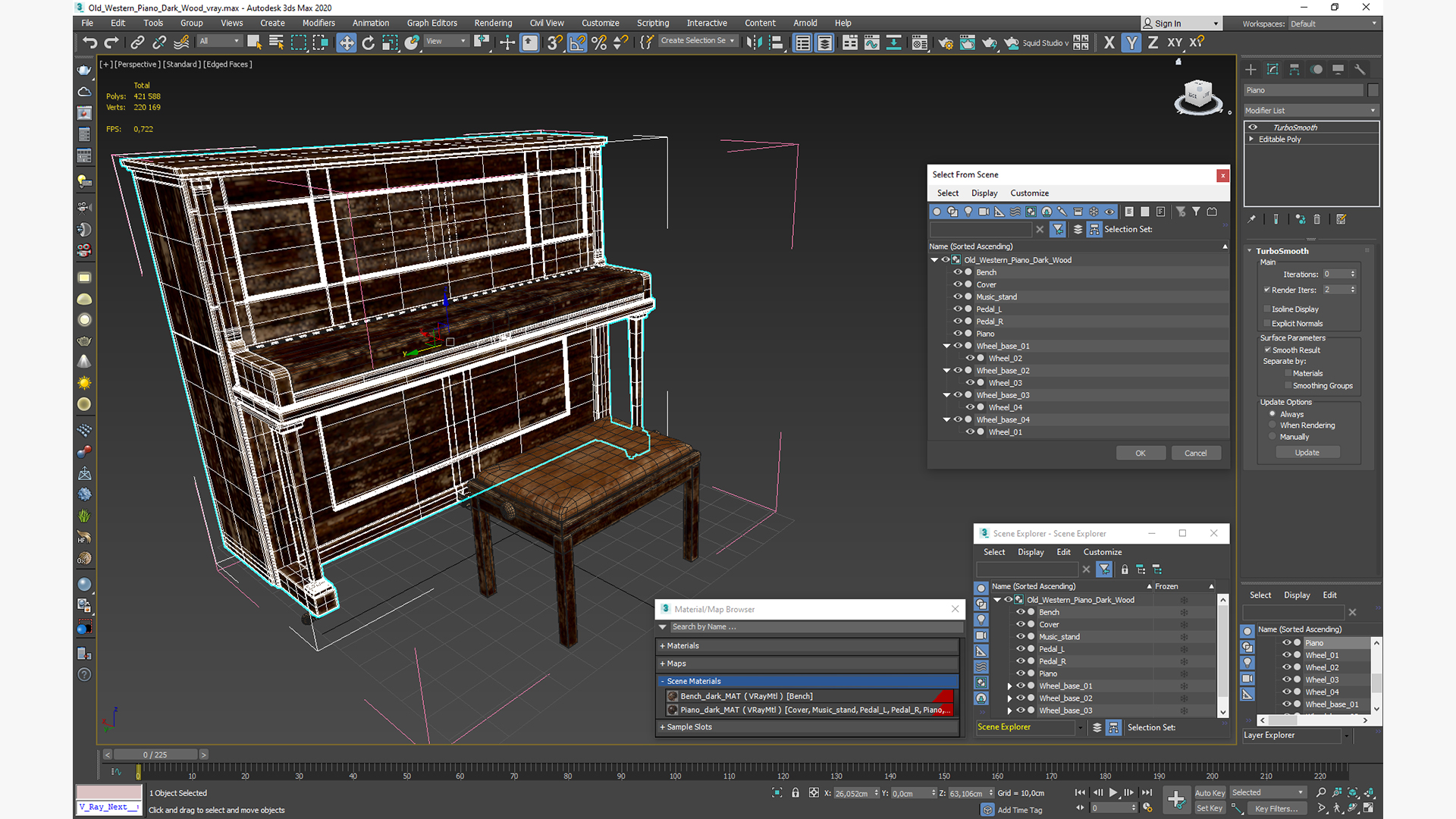1456x819 pixels.
Task: Open the Modifiers menu
Action: click(318, 23)
